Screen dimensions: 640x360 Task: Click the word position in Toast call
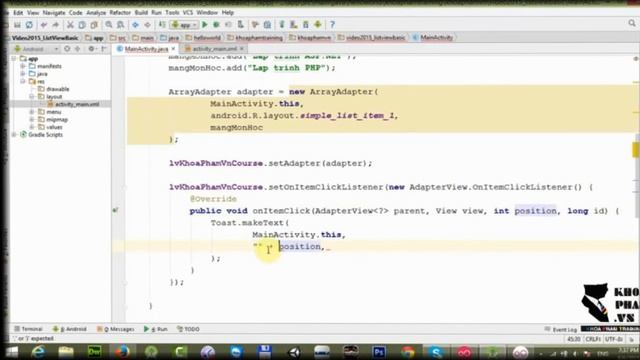click(x=300, y=247)
